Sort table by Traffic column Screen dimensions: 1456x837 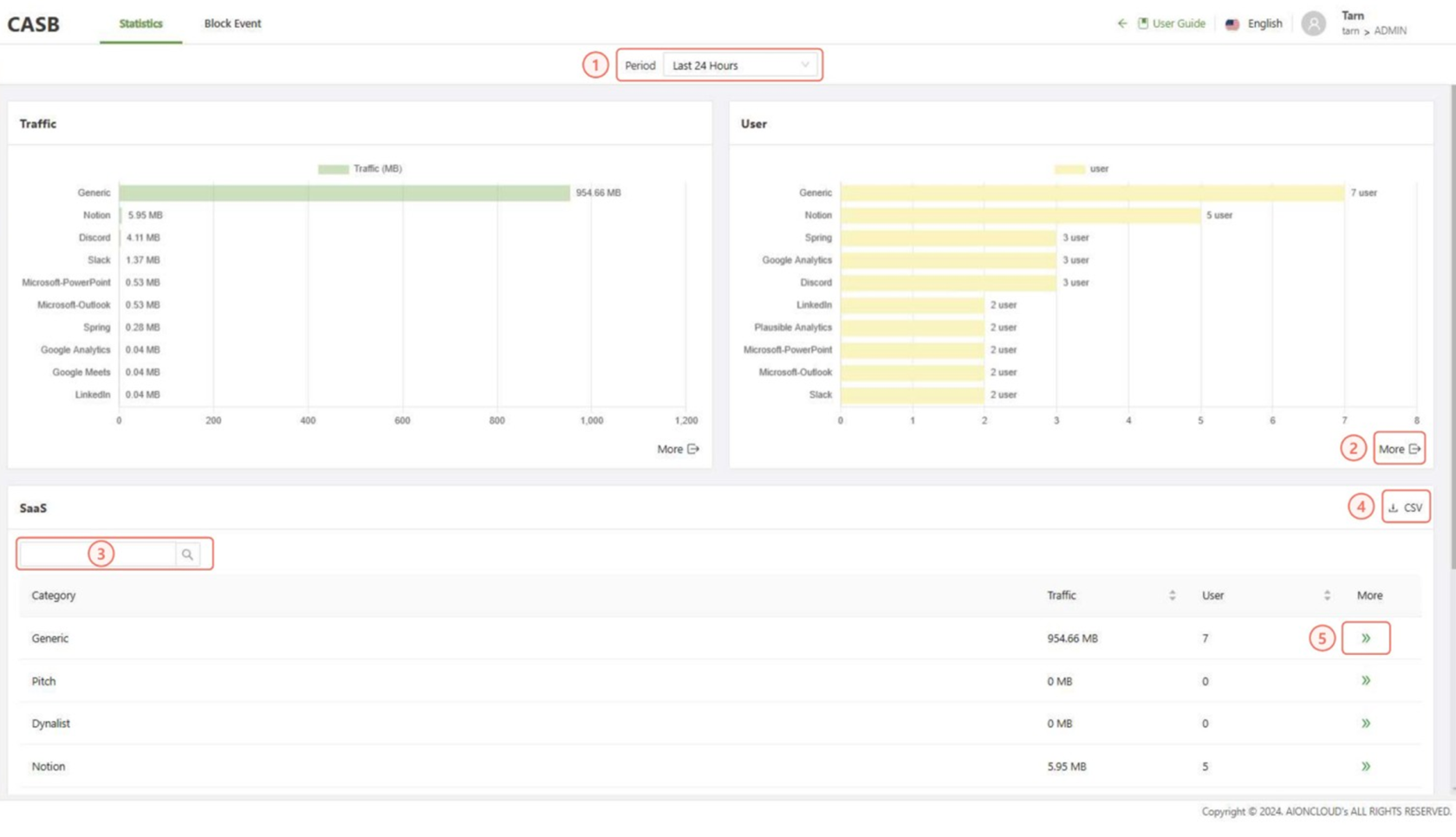(x=1172, y=595)
